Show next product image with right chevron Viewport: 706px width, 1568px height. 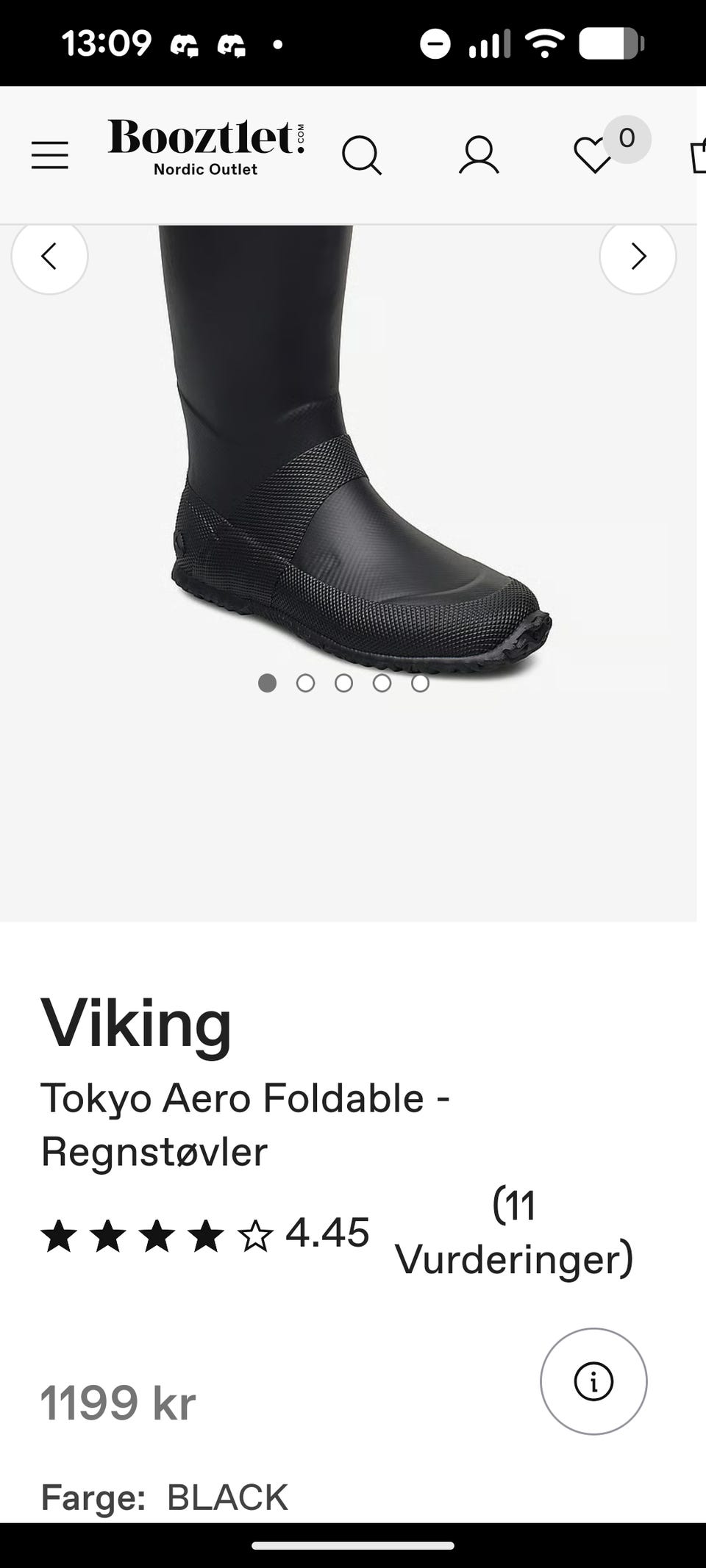(638, 257)
